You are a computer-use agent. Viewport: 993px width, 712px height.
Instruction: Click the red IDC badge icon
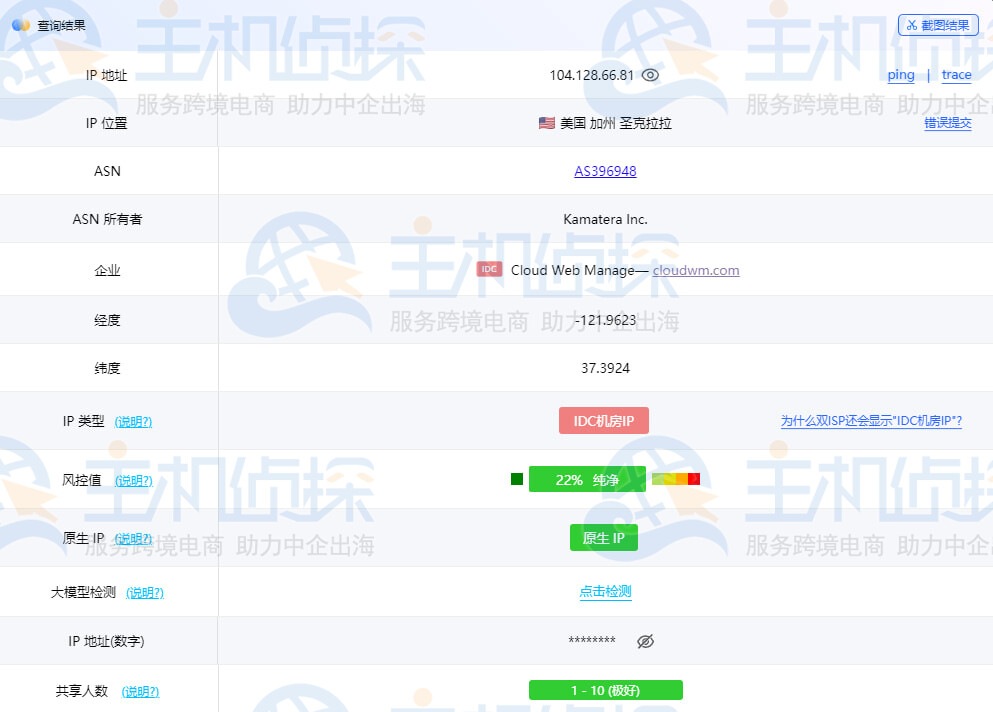[489, 269]
